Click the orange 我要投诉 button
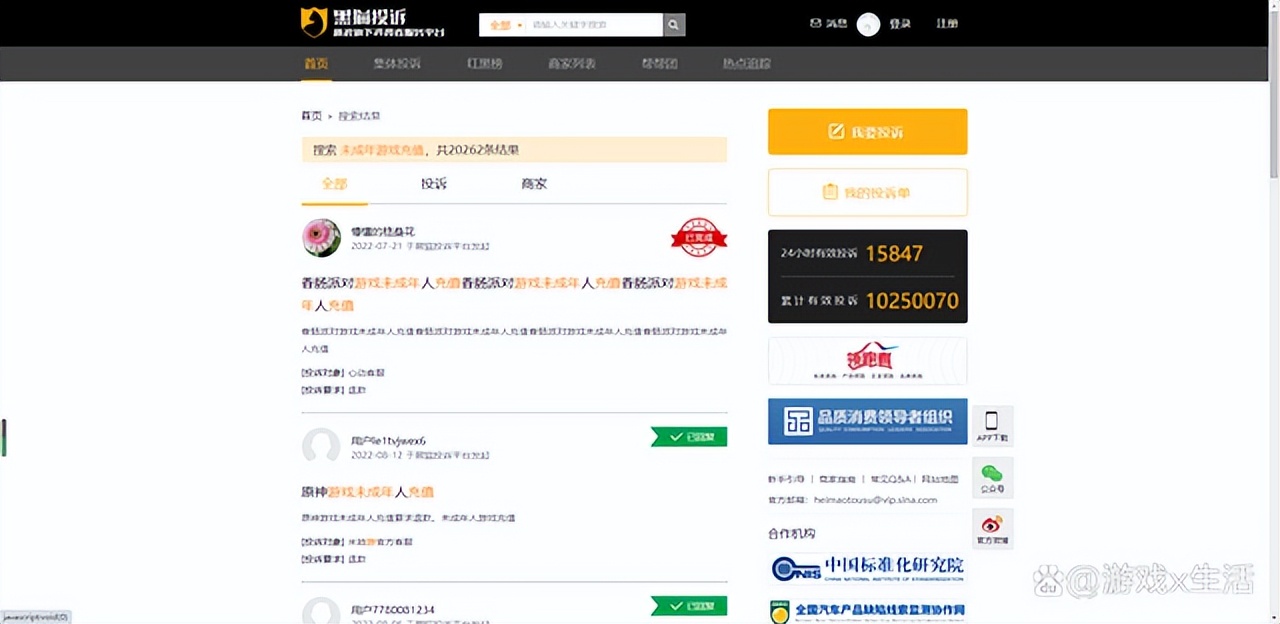 [866, 131]
